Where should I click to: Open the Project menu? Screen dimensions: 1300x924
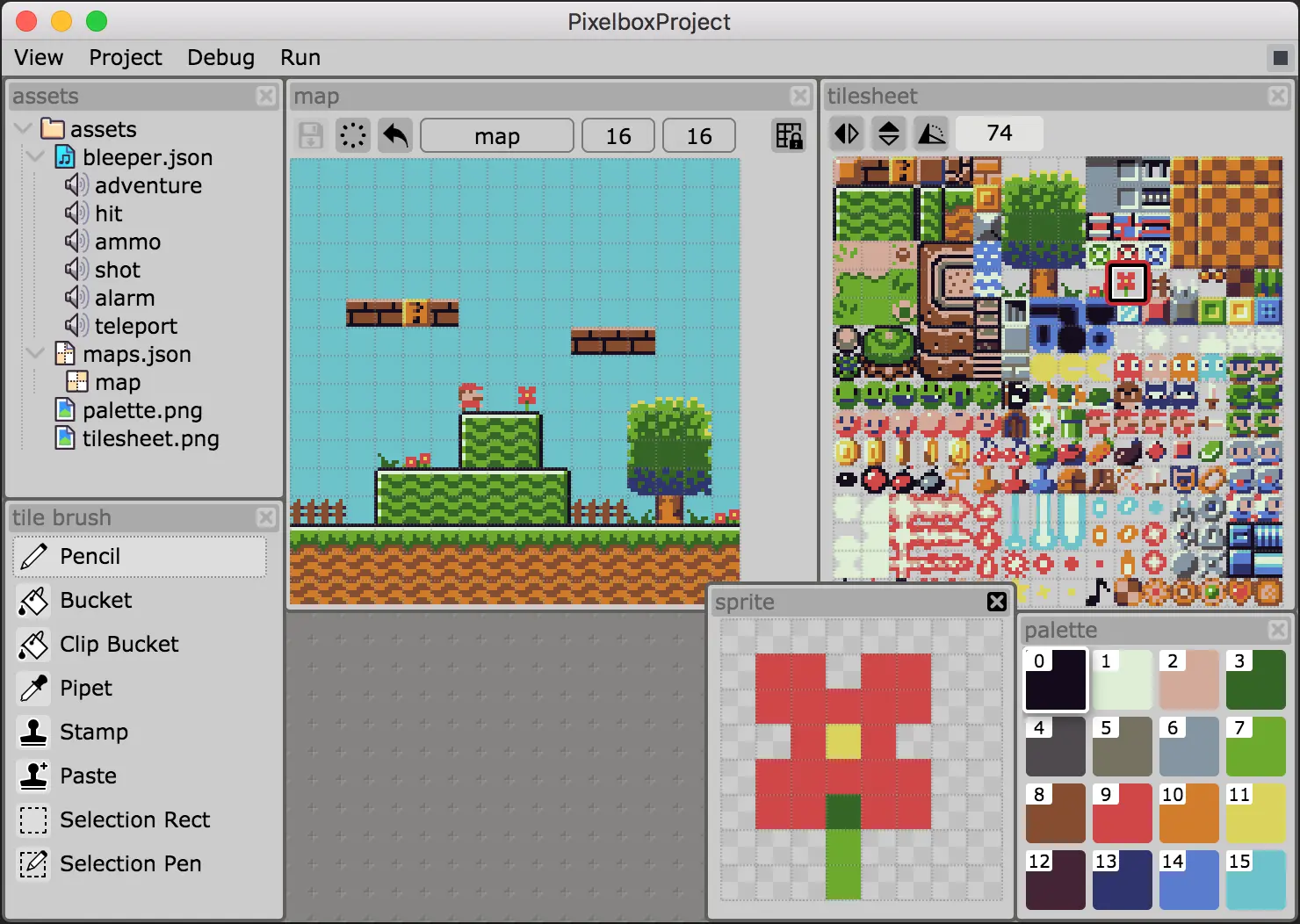[x=125, y=57]
